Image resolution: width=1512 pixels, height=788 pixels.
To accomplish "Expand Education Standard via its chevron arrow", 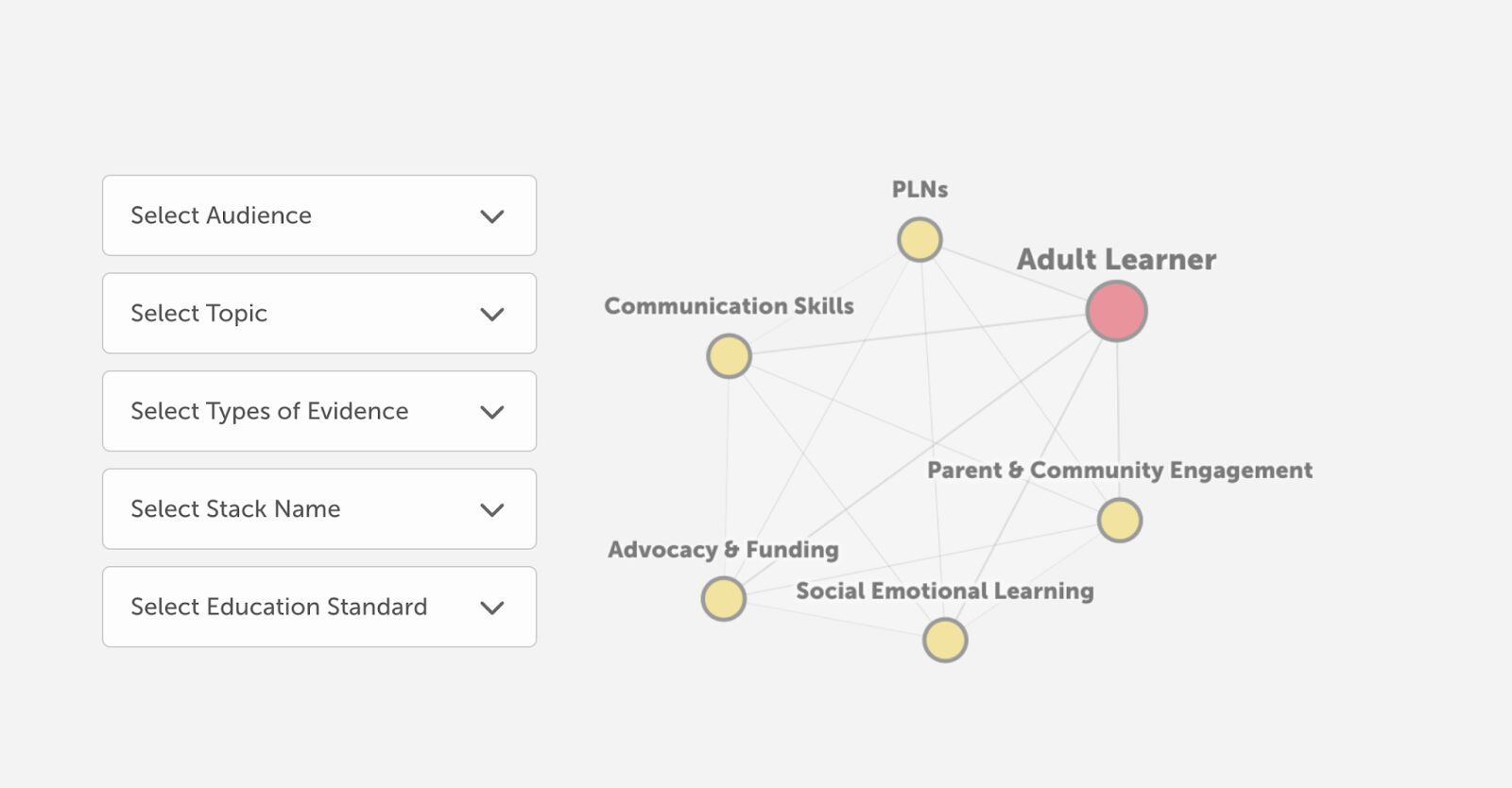I will [492, 608].
